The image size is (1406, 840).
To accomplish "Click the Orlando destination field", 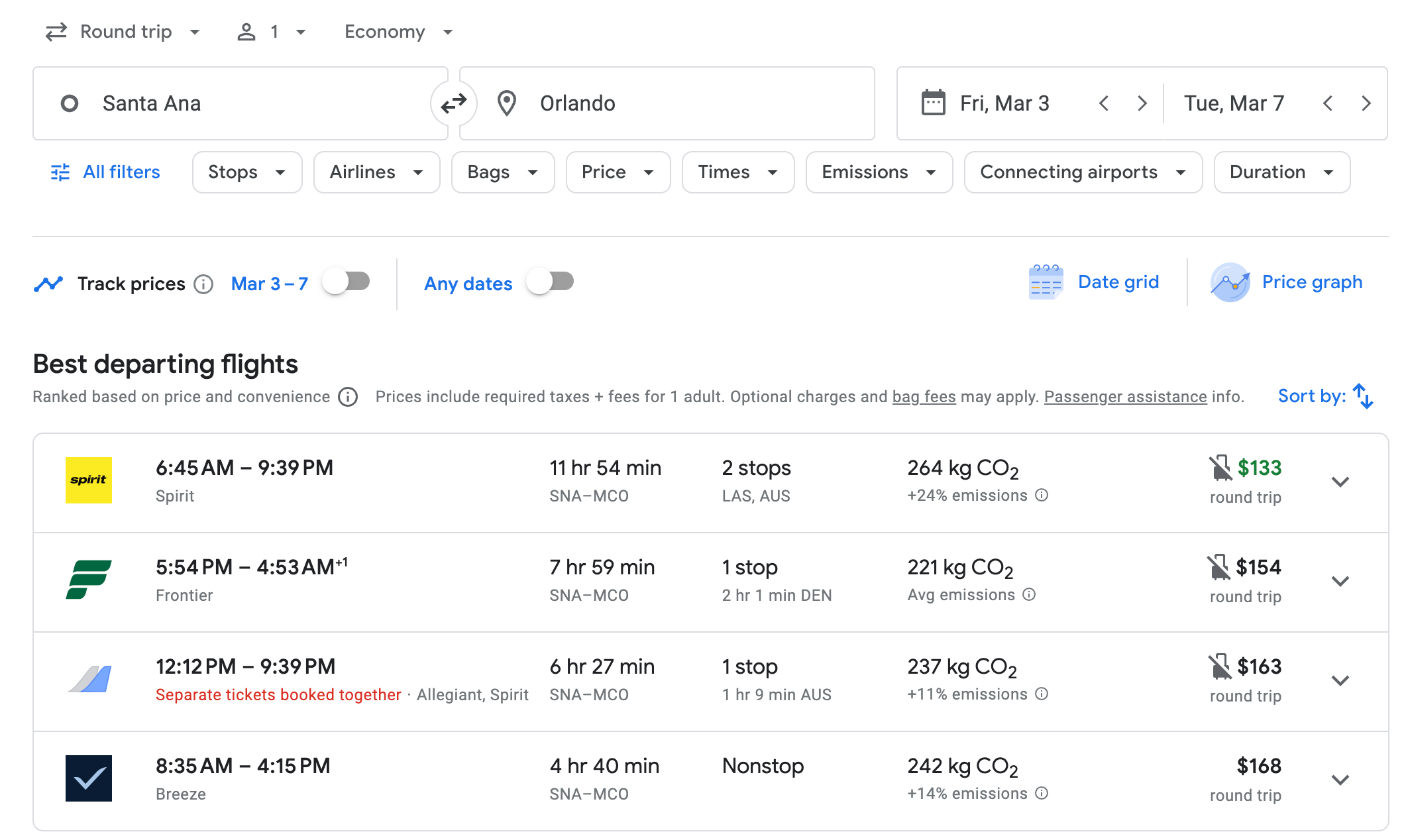I will 667,103.
